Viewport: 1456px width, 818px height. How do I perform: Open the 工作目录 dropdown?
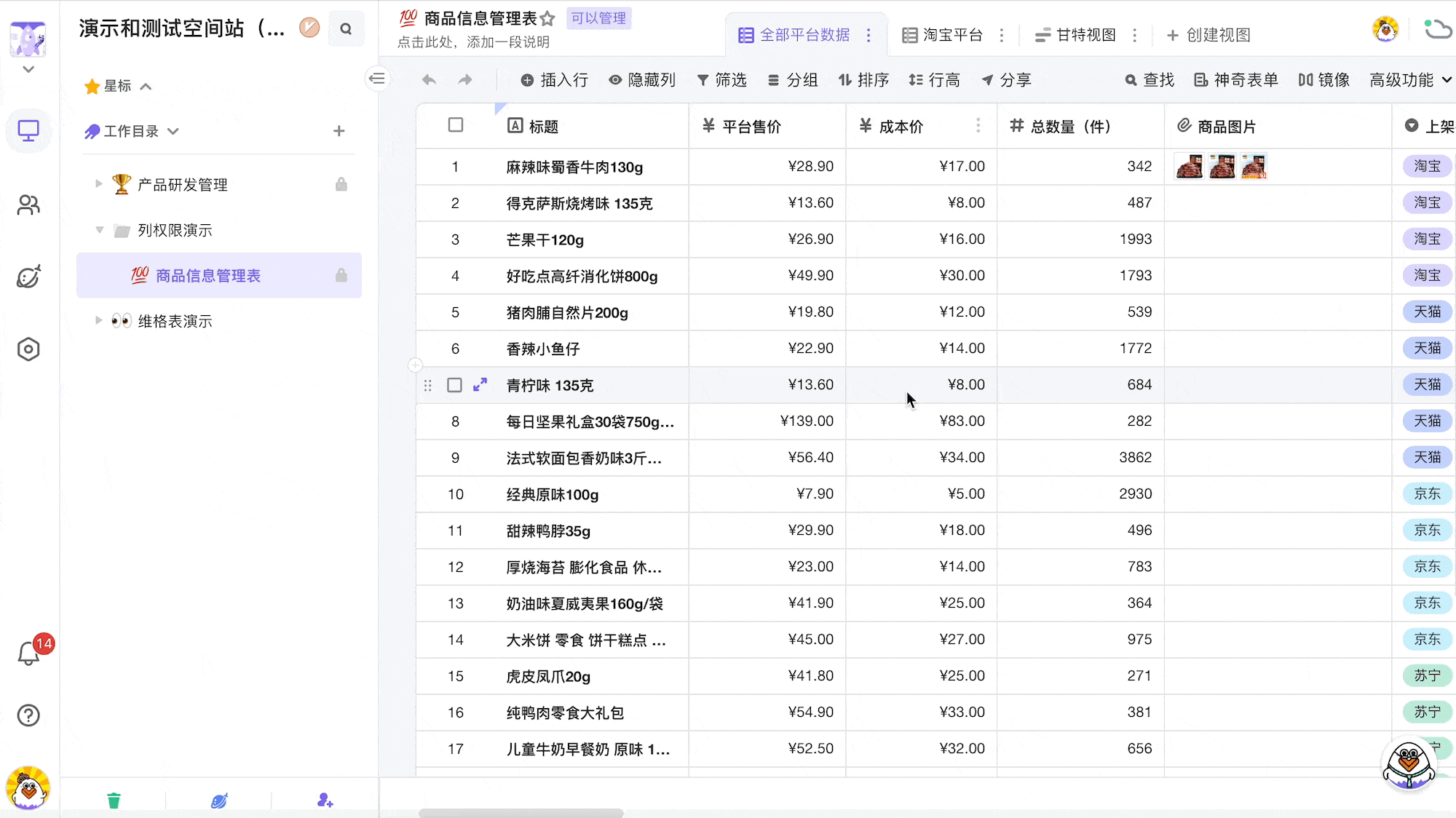tap(173, 131)
